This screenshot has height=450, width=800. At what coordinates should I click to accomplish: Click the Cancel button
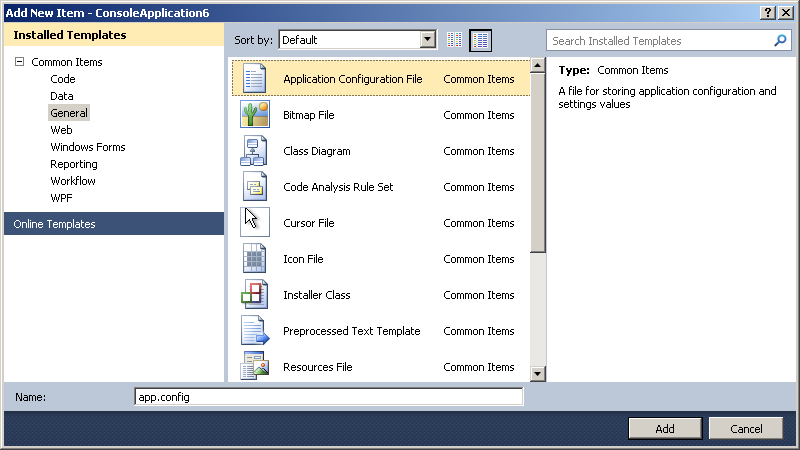point(746,428)
